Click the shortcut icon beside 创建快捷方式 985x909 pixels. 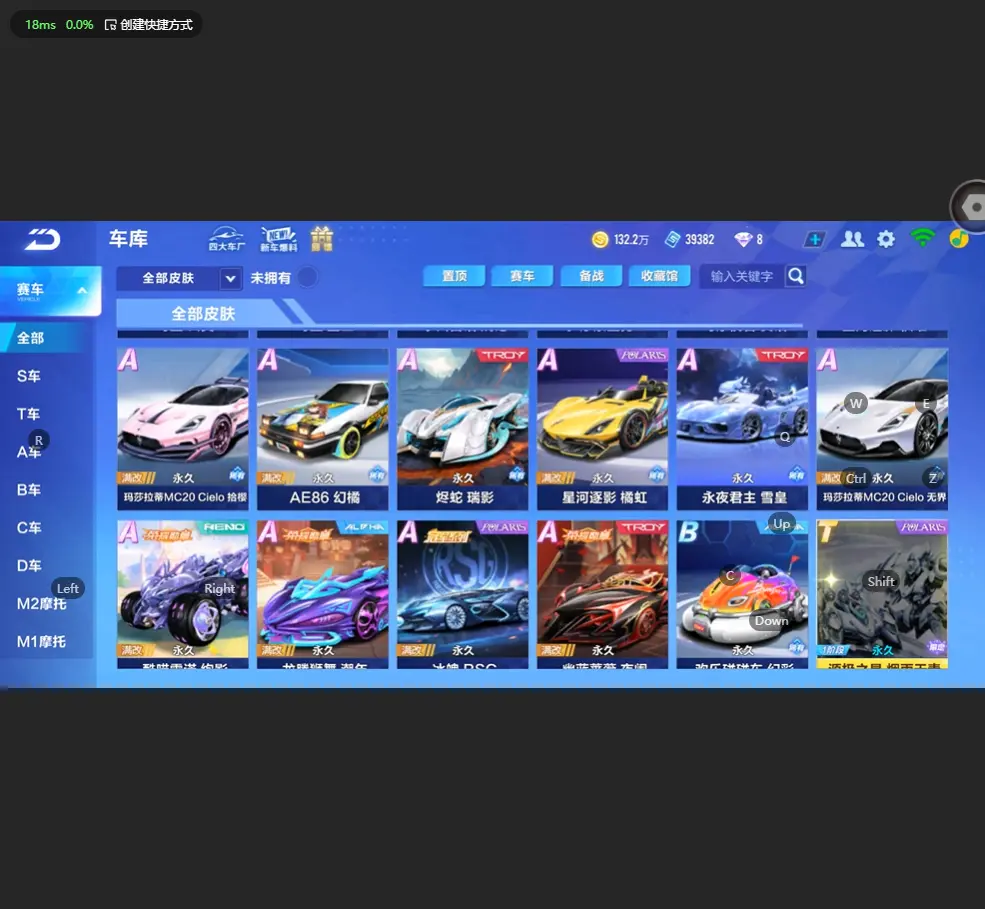[111, 25]
